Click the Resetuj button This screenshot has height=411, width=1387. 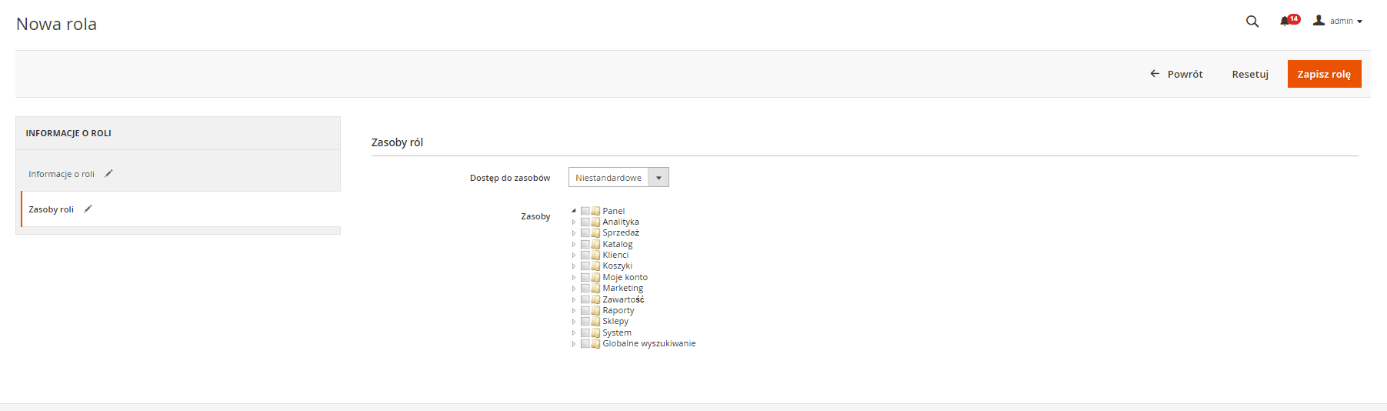1250,74
